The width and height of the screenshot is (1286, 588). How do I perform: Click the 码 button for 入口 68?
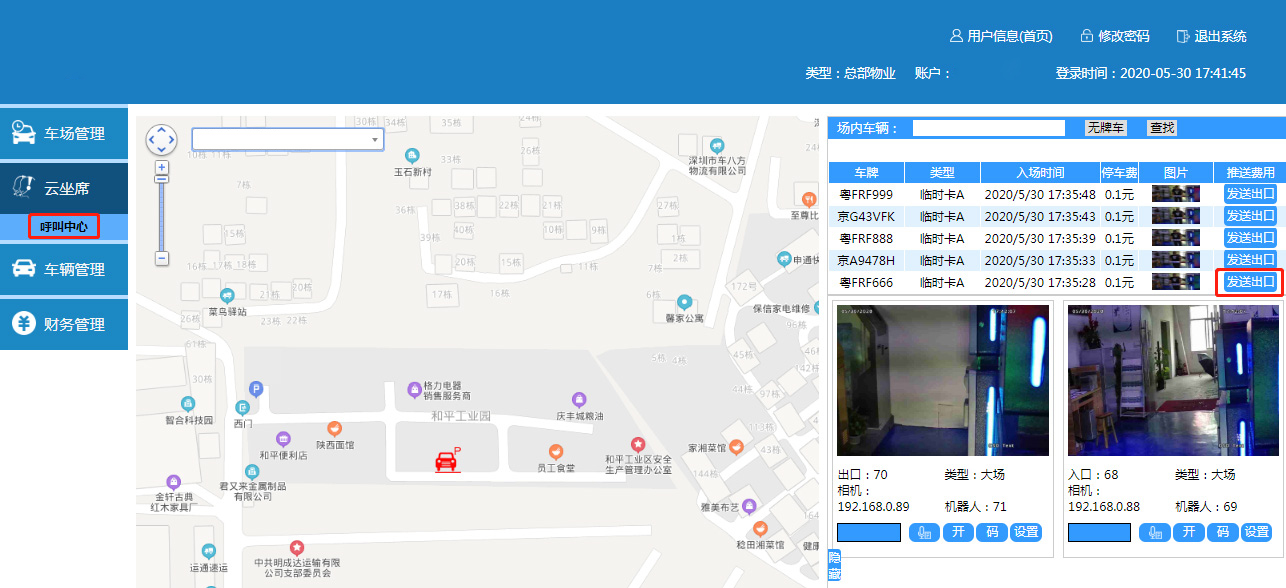[1222, 532]
